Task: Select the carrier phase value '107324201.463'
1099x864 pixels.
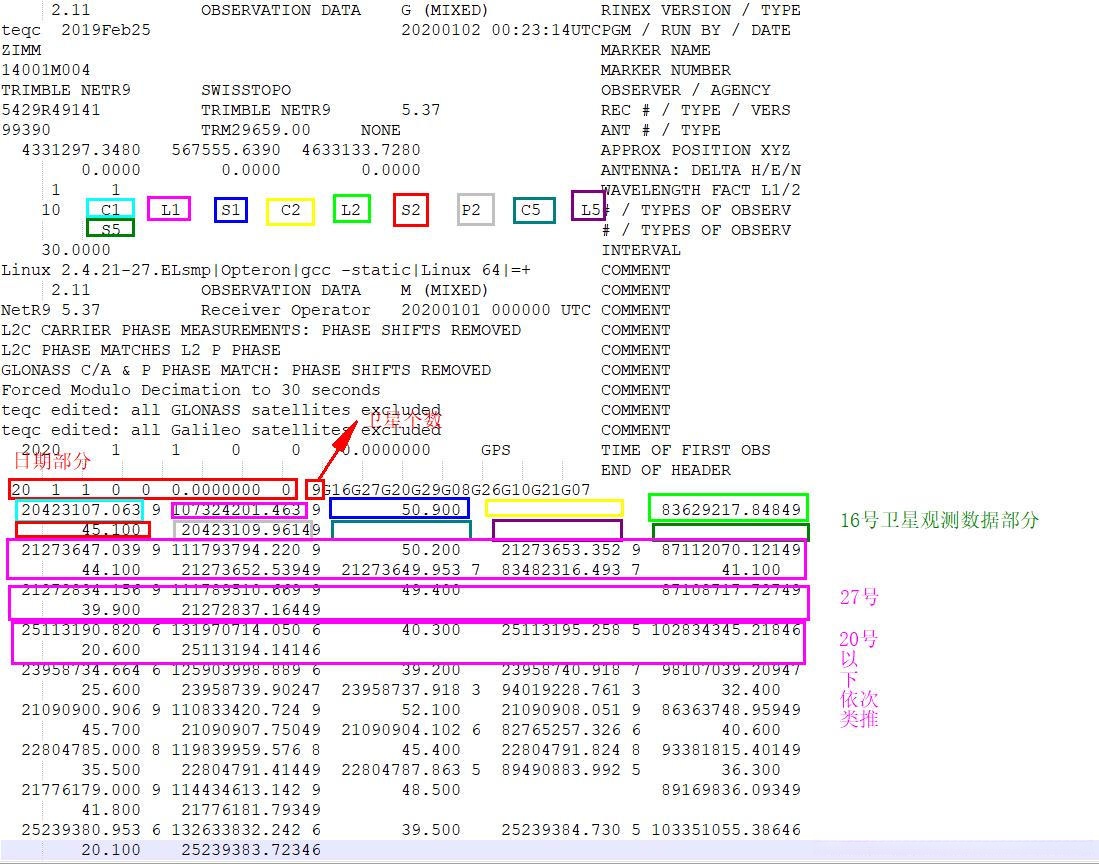Action: [x=236, y=509]
